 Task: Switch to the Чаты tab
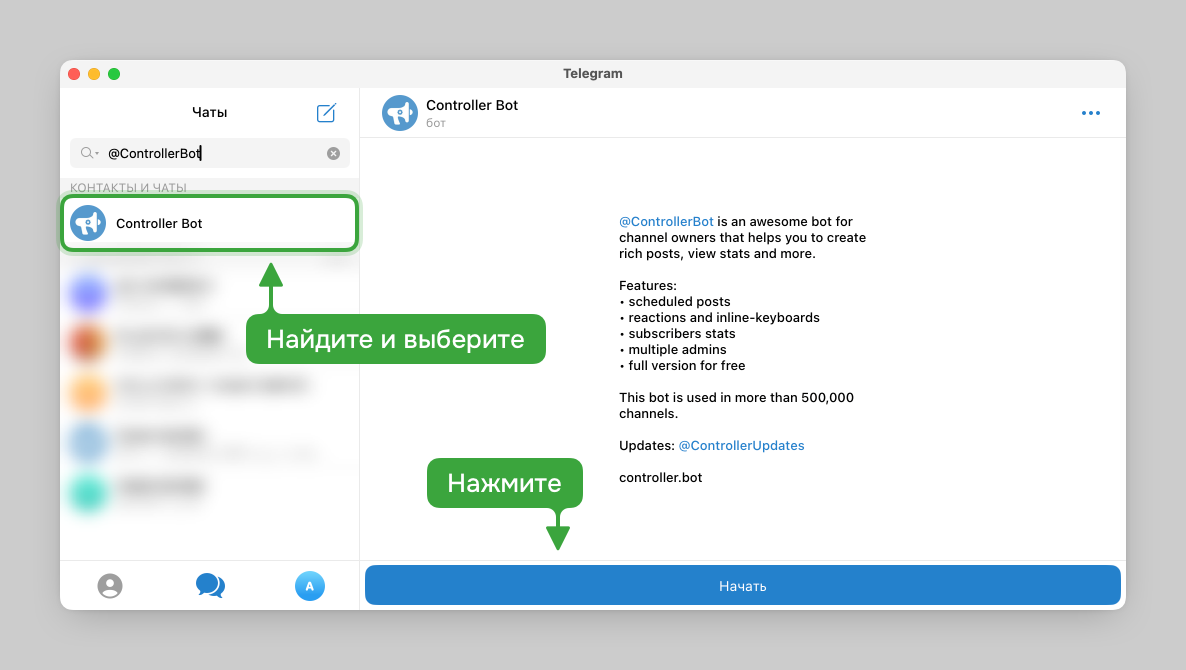[209, 112]
